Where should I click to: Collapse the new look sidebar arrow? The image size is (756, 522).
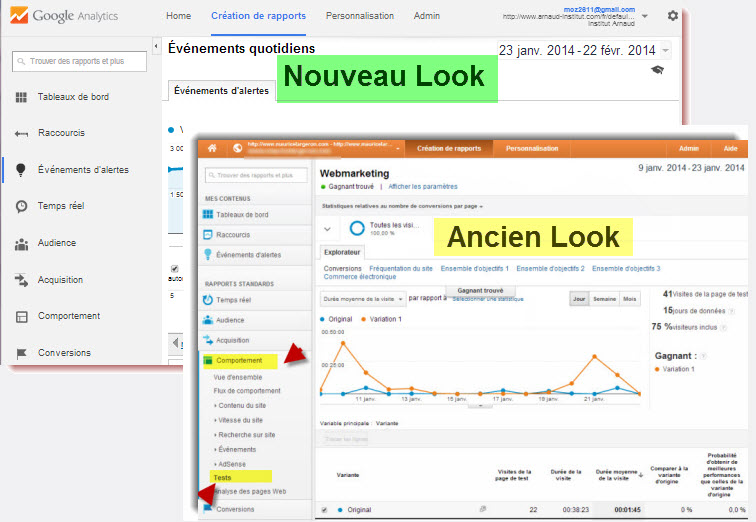(x=156, y=46)
